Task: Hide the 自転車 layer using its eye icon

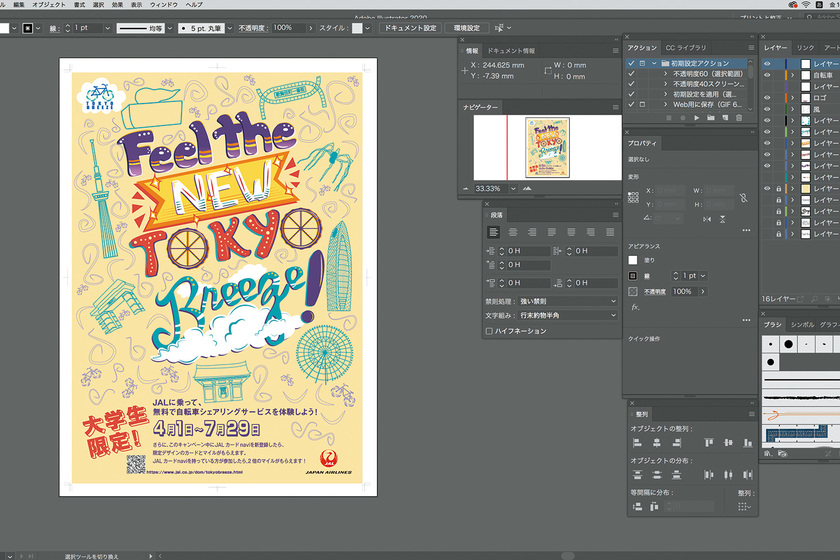Action: click(x=767, y=75)
